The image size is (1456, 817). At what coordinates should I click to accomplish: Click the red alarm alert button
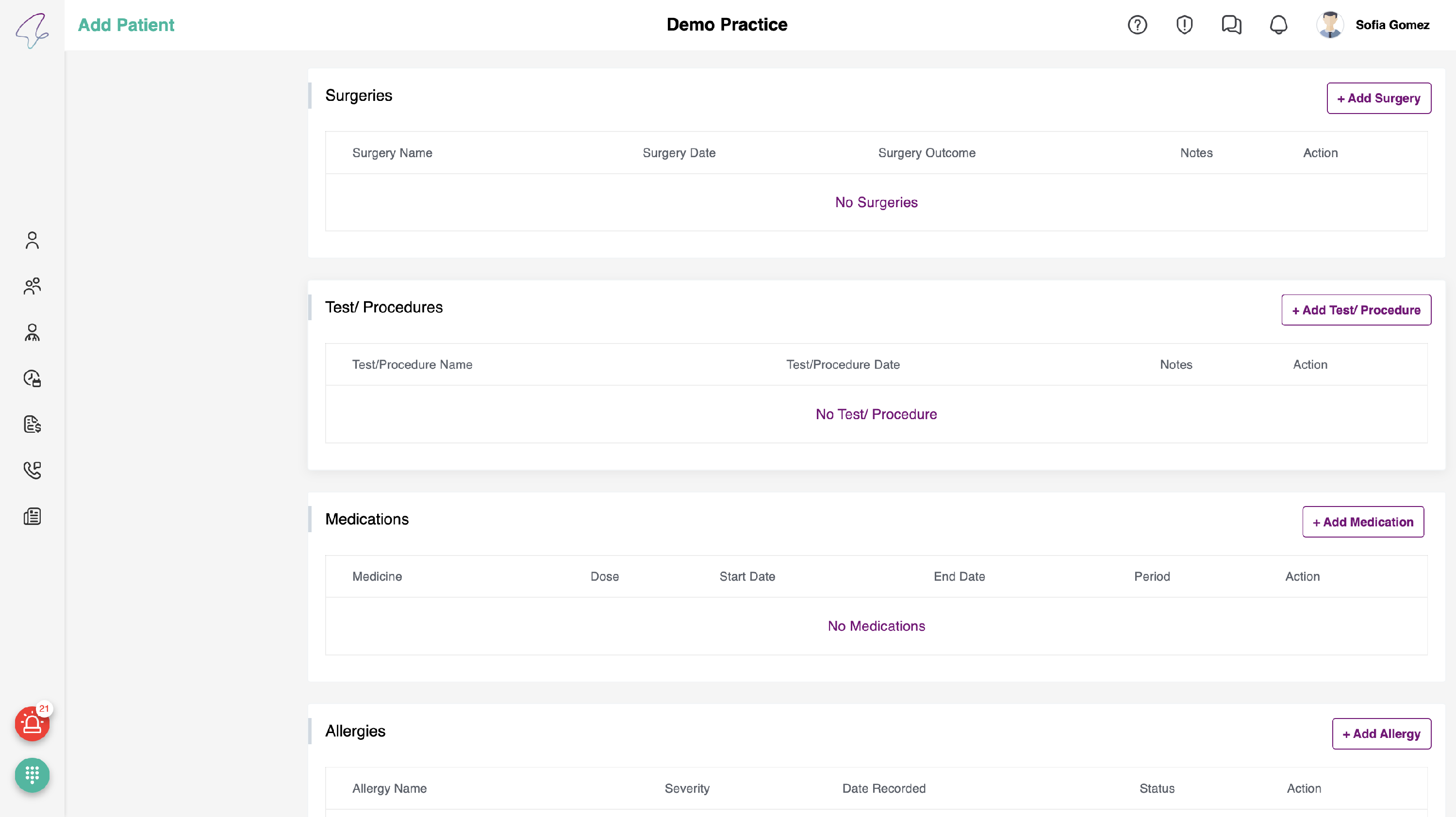pos(32,724)
